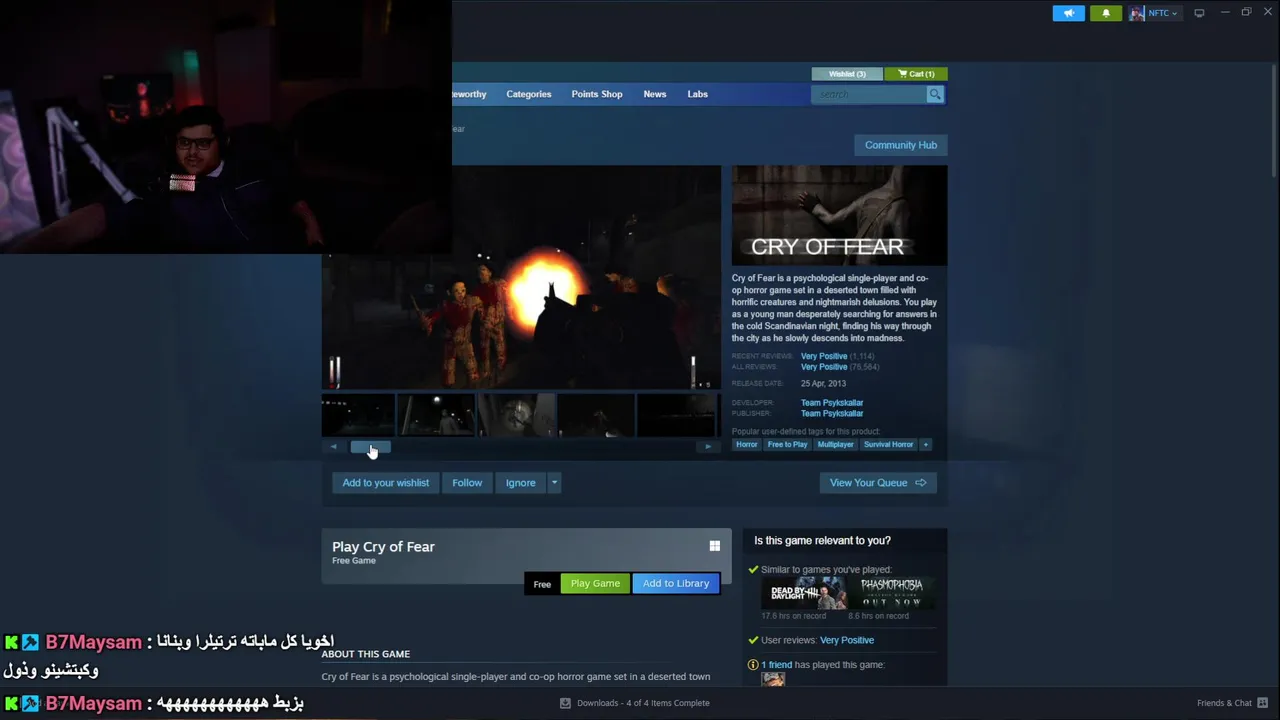This screenshot has width=1280, height=720.
Task: Click the thumbnail strip right arrow
Action: click(x=708, y=447)
